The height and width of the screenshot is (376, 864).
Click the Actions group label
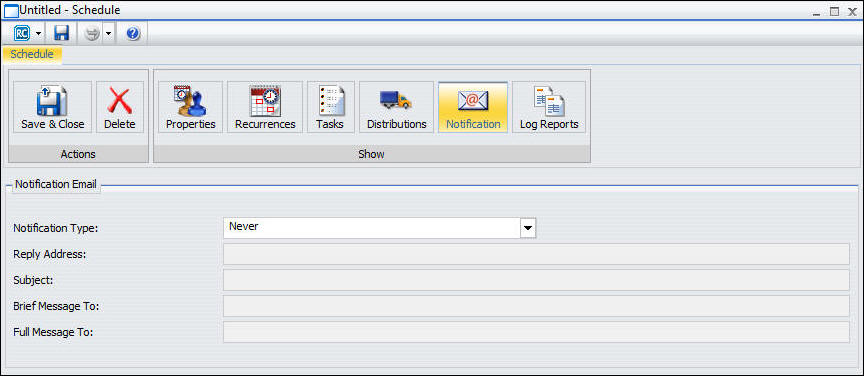pos(78,154)
